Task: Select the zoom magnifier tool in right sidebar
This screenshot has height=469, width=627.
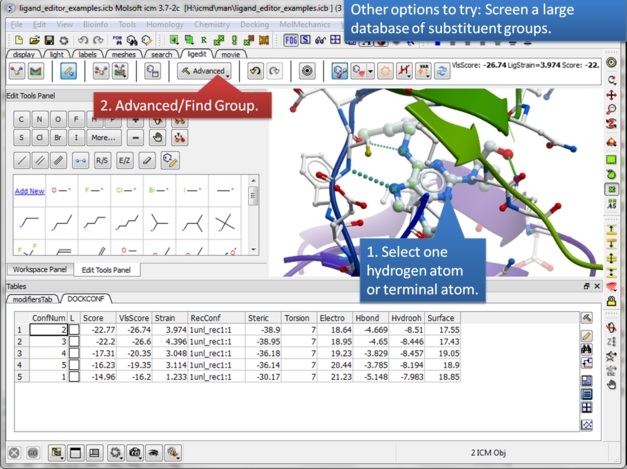Action: click(611, 110)
